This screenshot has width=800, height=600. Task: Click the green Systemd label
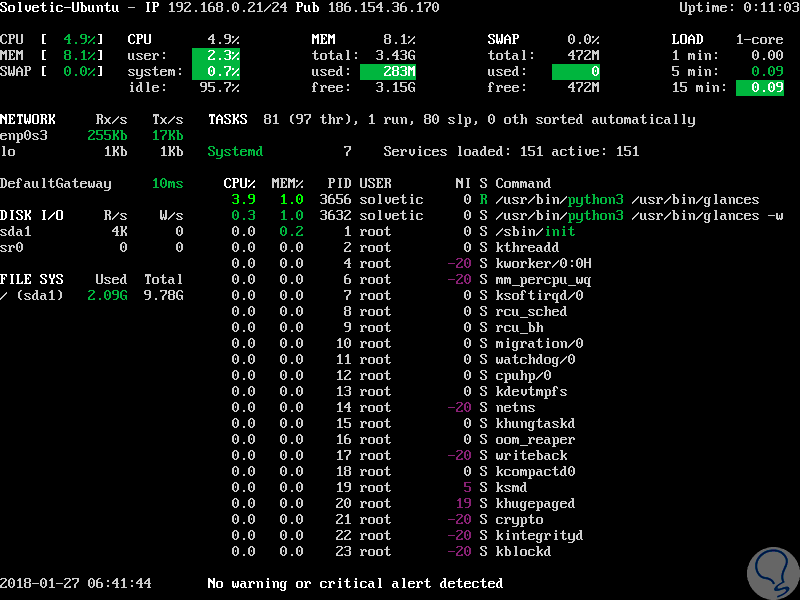(x=235, y=152)
